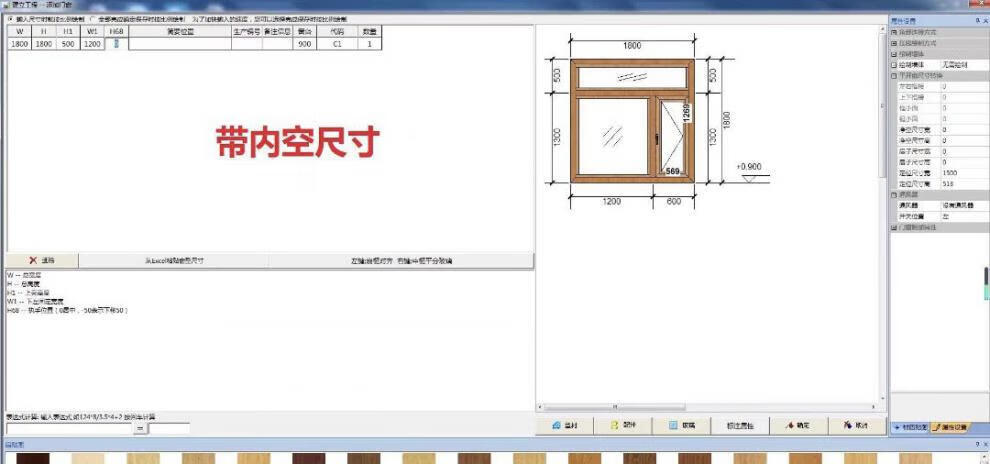Collapse the first section in properties panel
Screen dimensions: 990x464
[894, 33]
